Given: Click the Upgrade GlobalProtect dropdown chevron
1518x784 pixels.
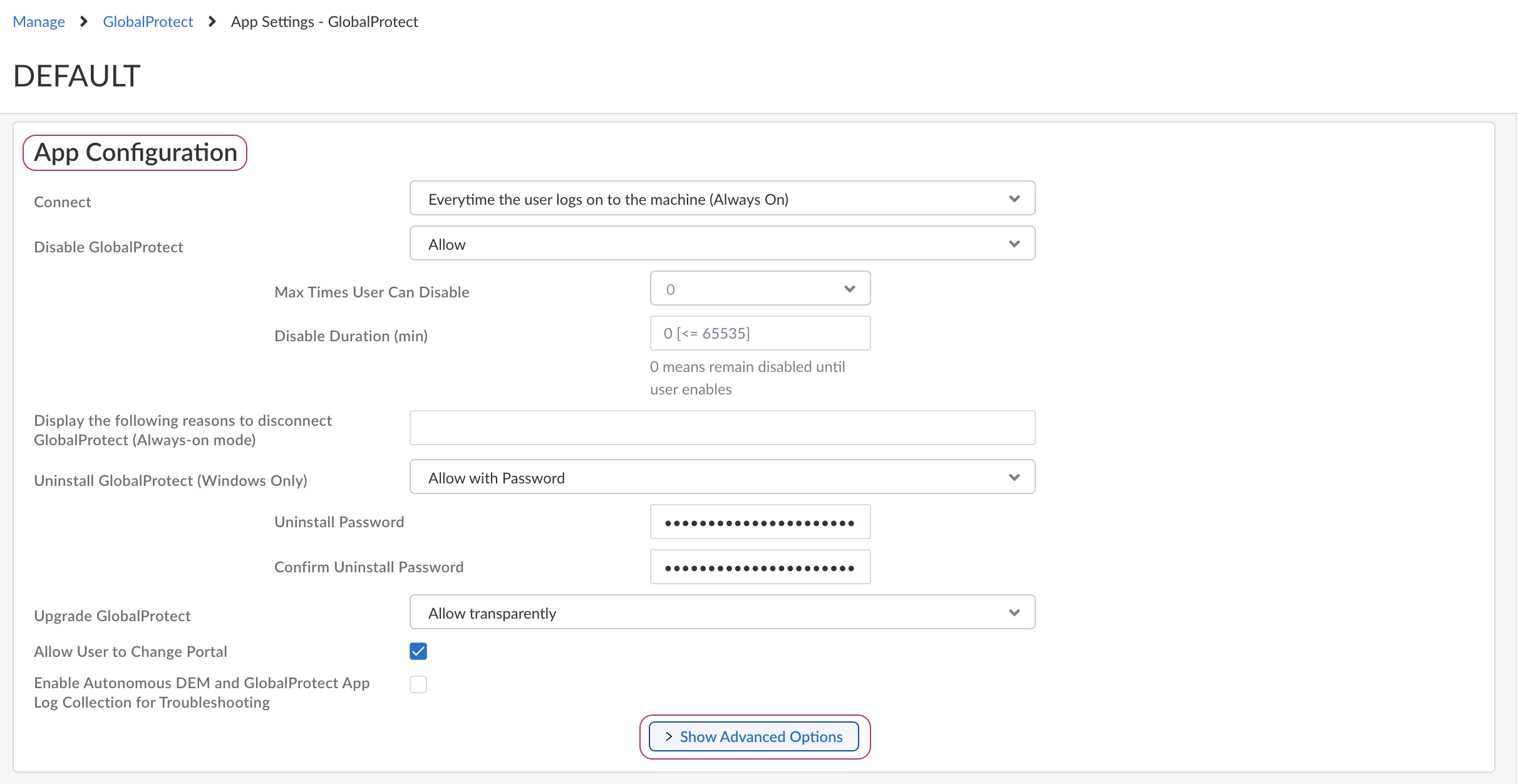Looking at the screenshot, I should (x=1014, y=613).
